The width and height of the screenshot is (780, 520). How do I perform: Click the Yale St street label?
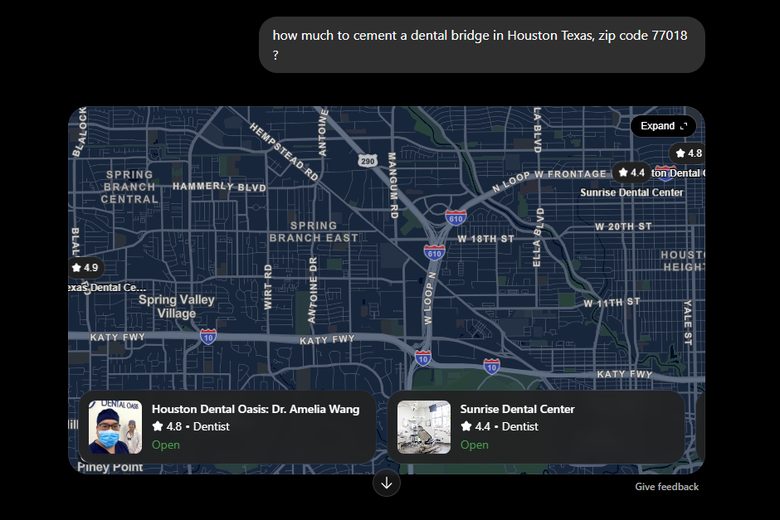(687, 322)
